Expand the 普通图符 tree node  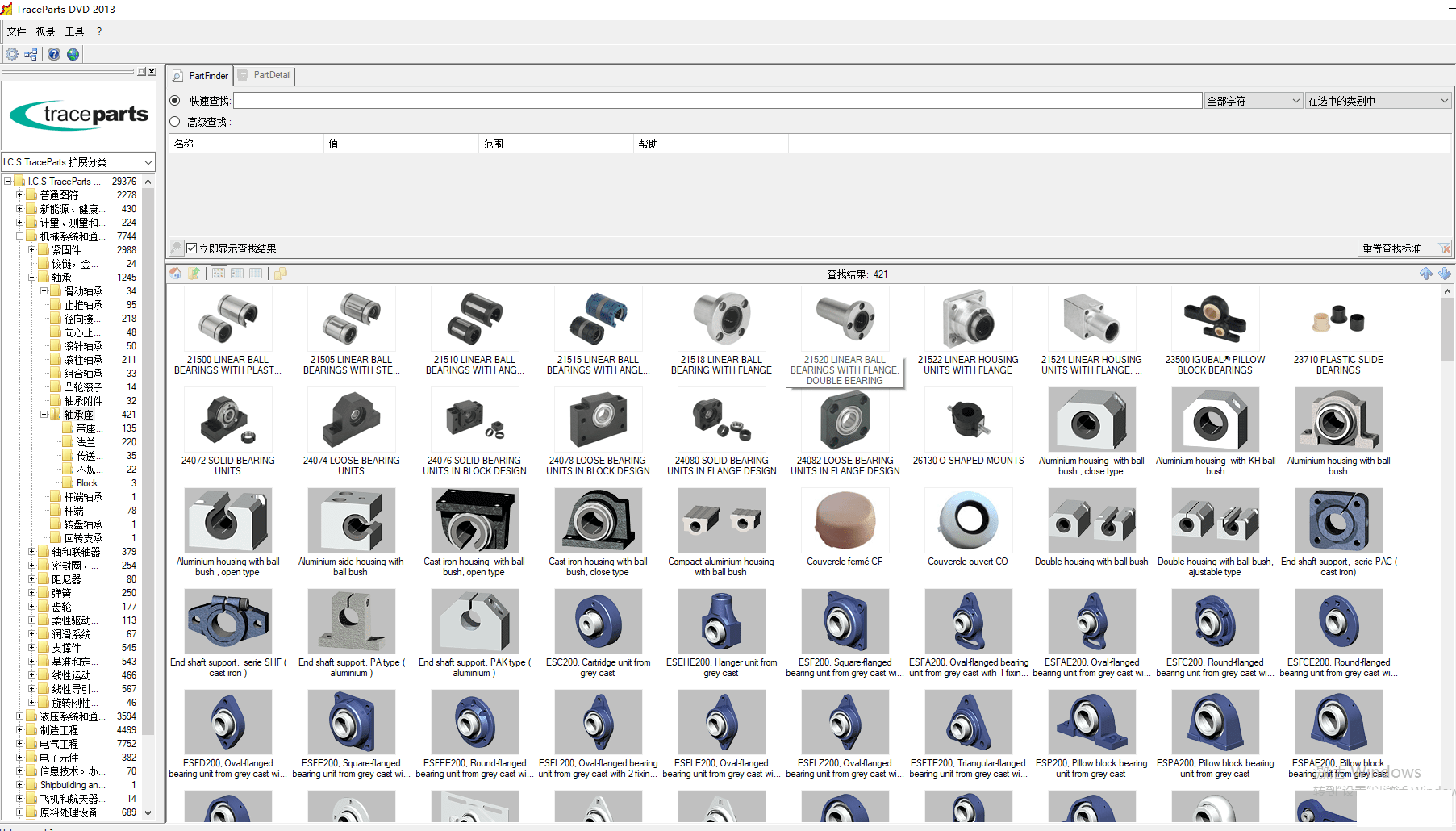point(20,195)
